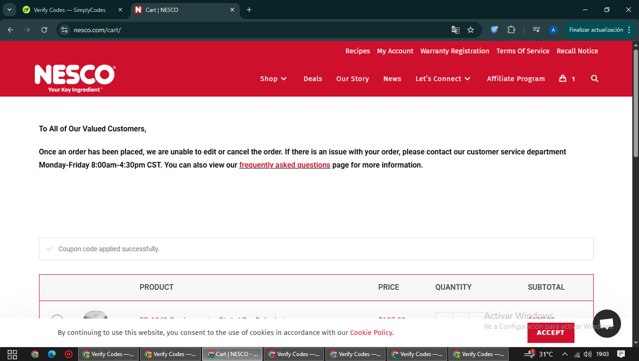Open the browser extensions puzzle icon
The image size is (639, 361).
511,30
